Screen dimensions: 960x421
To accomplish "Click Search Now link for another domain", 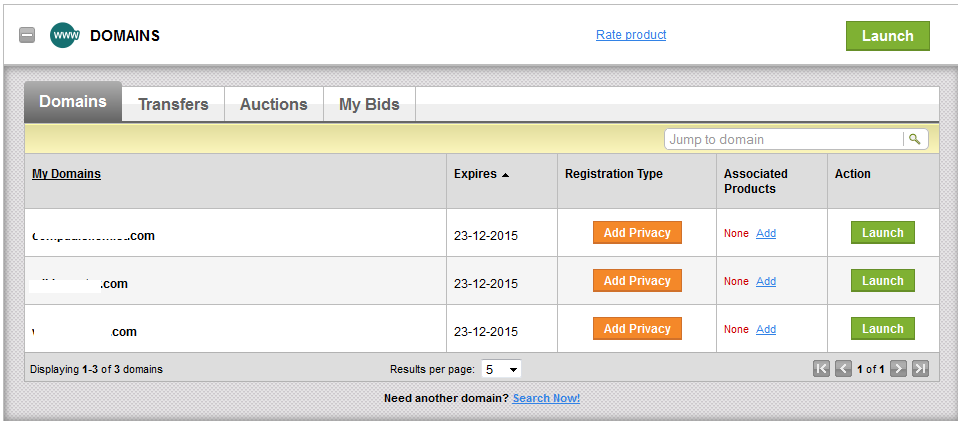I will pos(546,398).
